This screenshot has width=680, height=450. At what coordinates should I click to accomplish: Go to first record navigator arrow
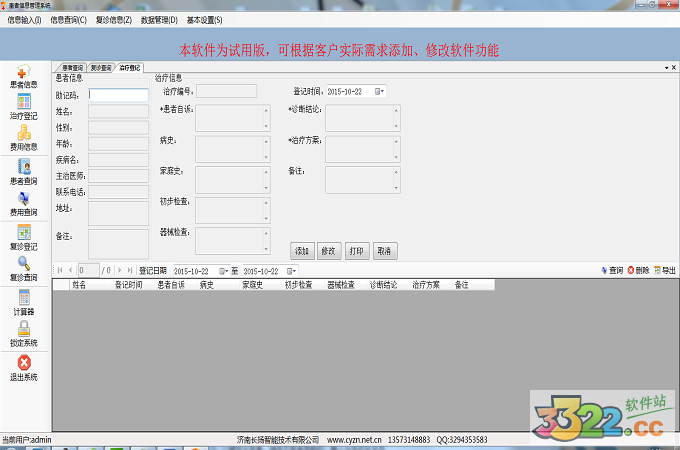pyautogui.click(x=60, y=270)
